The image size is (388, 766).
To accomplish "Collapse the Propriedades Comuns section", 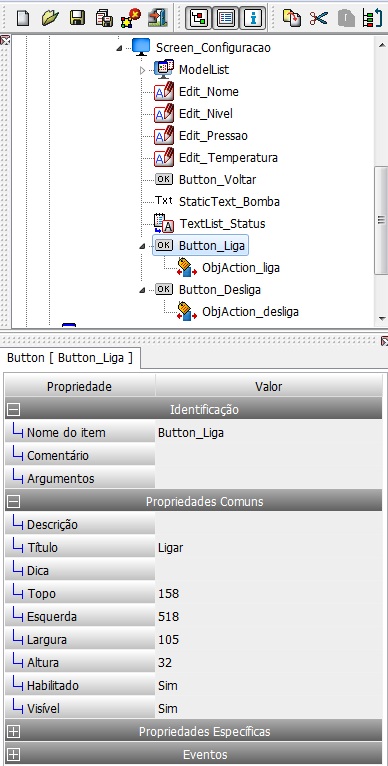I will click(x=13, y=501).
